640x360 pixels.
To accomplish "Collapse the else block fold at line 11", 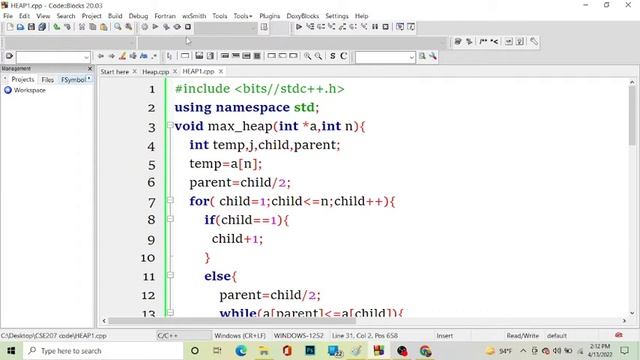I will 170,275.
